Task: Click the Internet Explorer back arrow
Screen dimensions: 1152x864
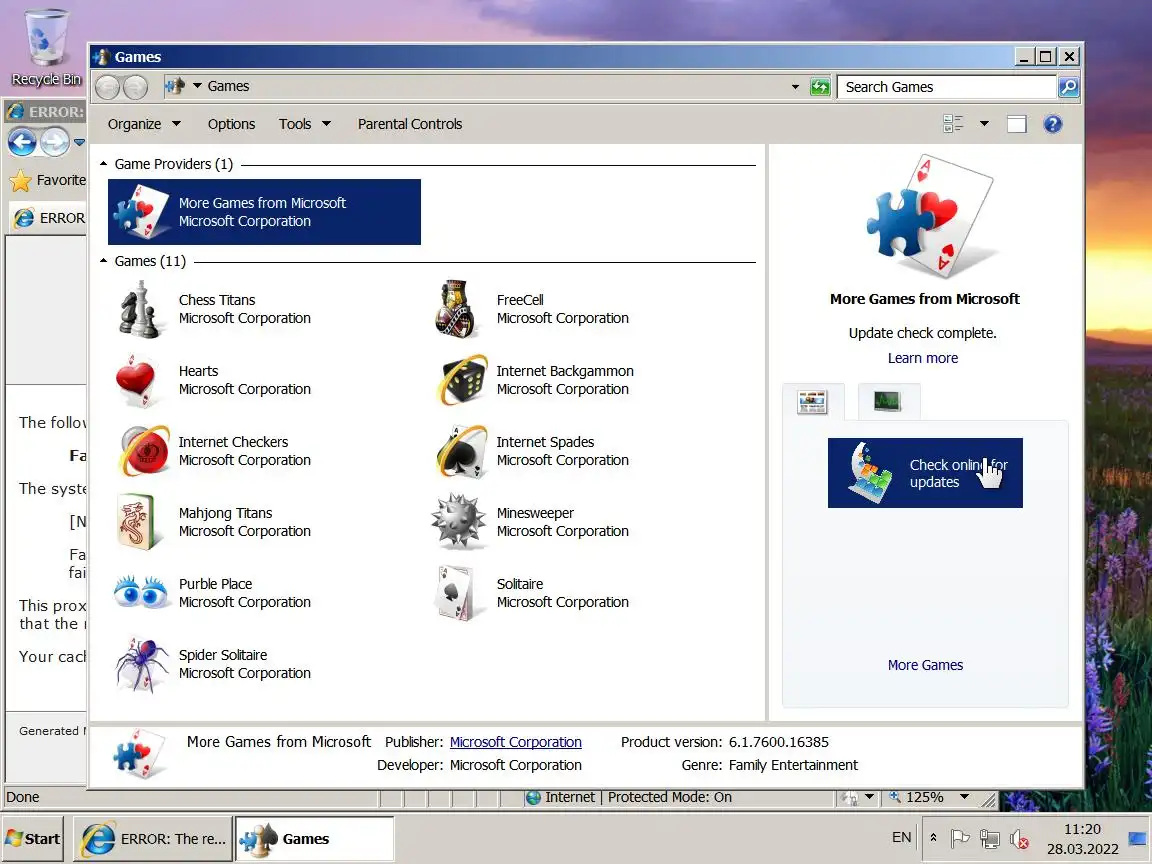Action: pyautogui.click(x=22, y=142)
